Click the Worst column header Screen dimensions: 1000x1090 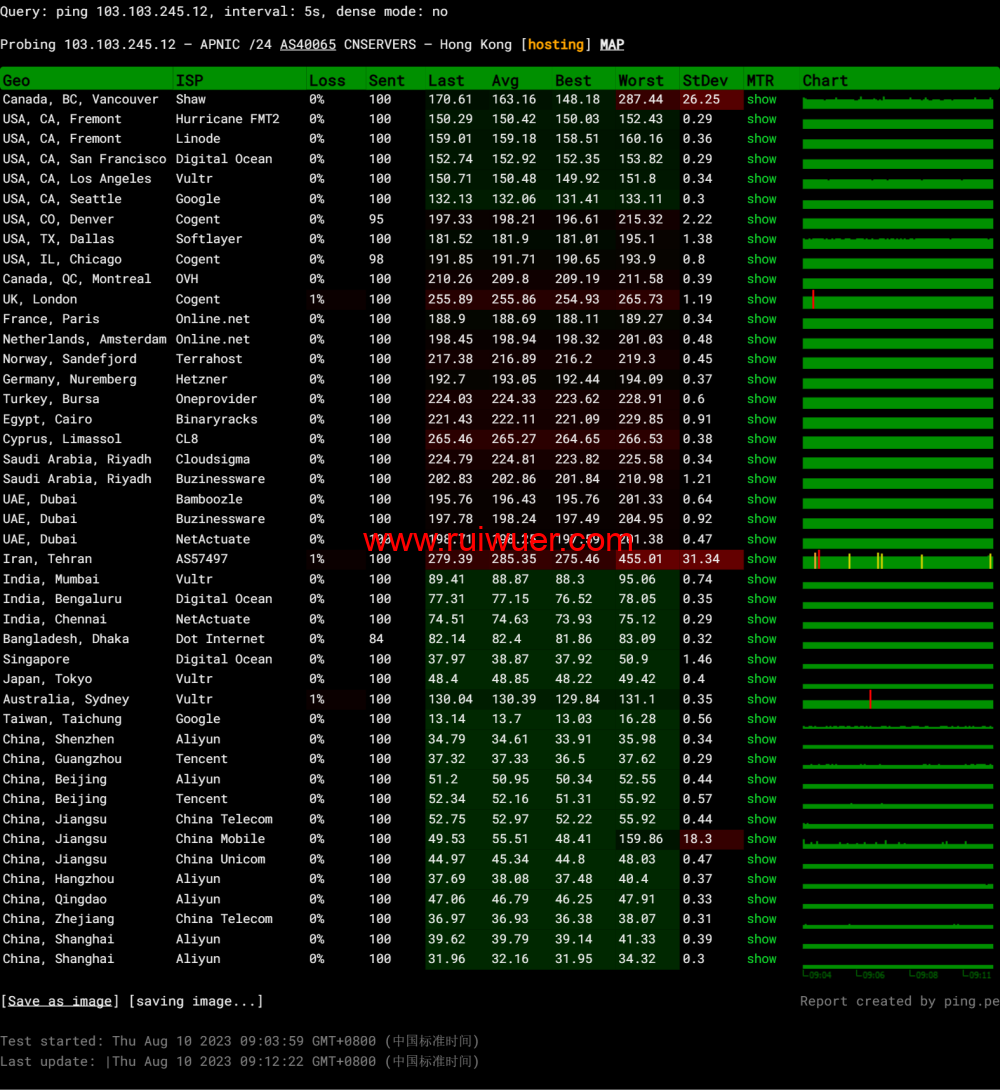(x=640, y=80)
